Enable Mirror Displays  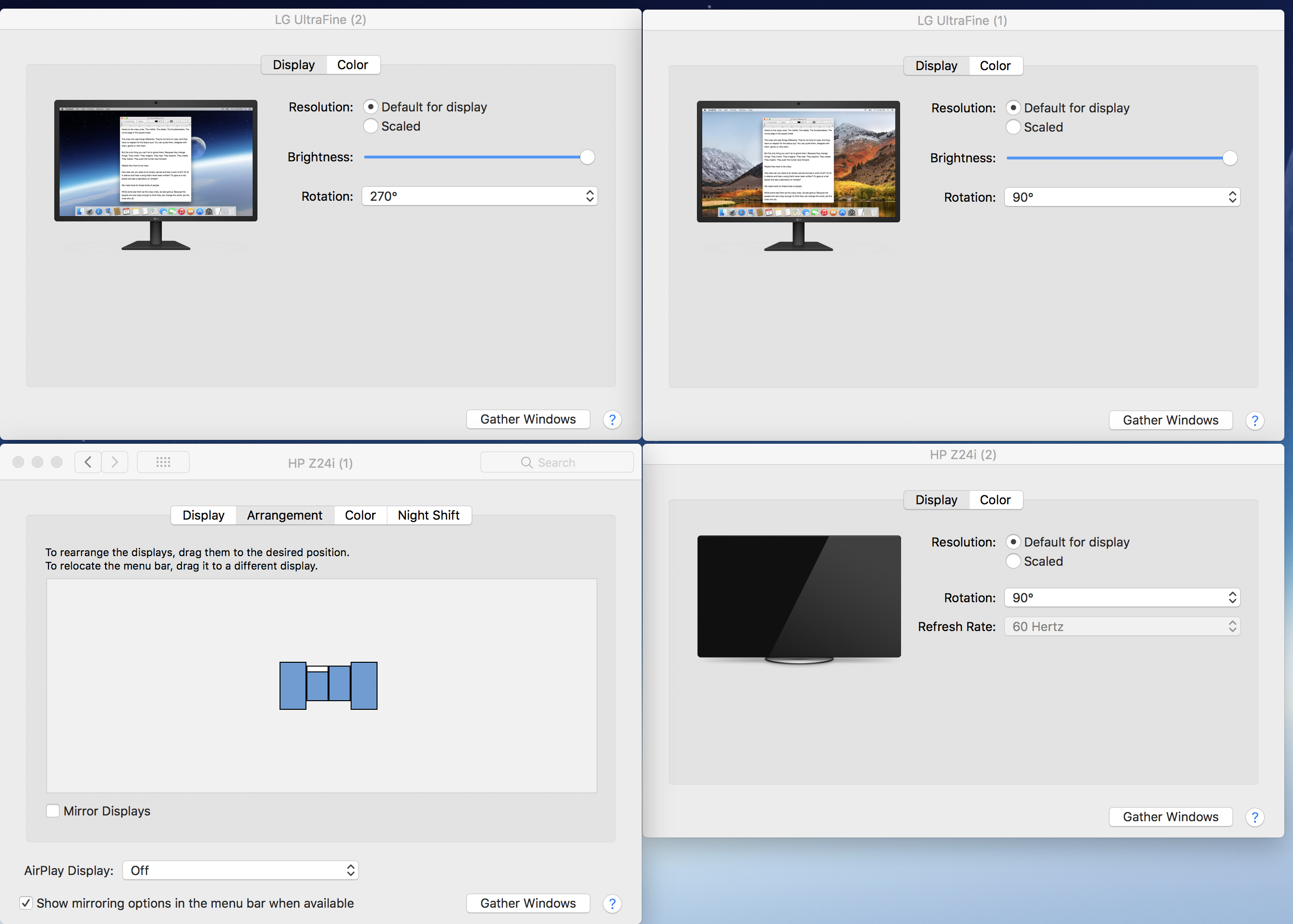(x=52, y=810)
